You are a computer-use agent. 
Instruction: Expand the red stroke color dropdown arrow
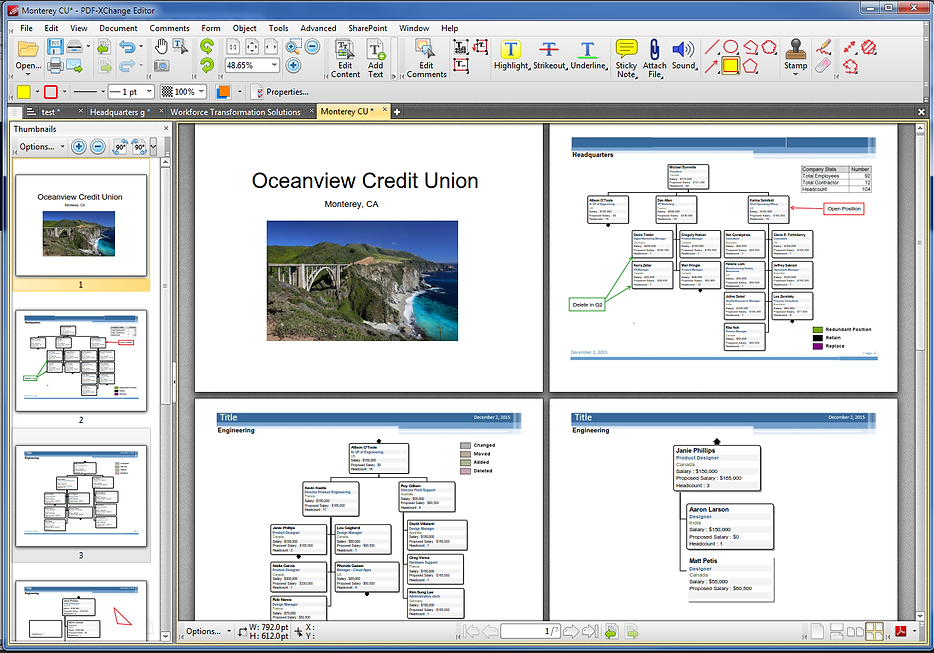(64, 92)
